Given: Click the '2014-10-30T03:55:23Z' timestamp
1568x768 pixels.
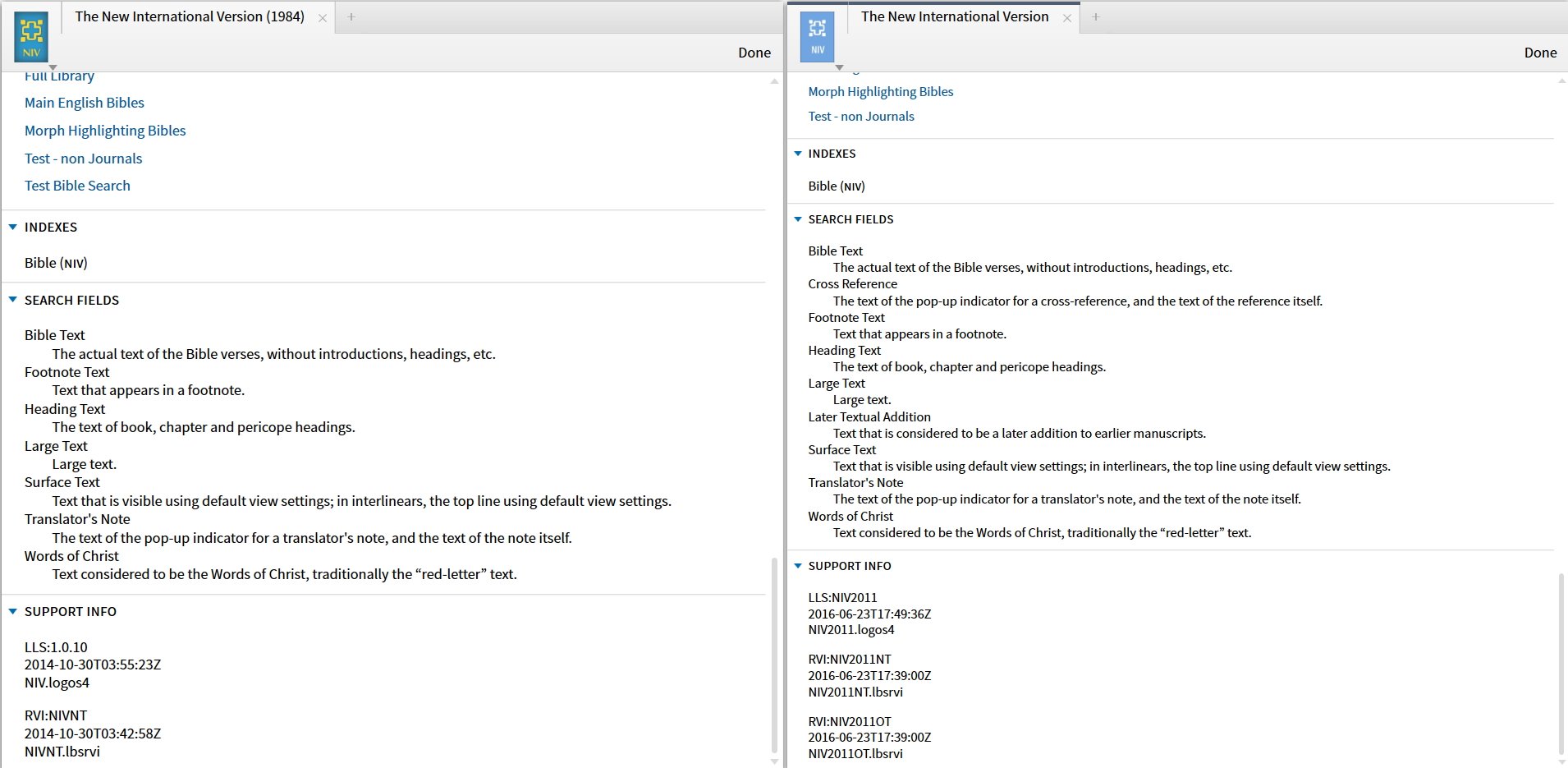Looking at the screenshot, I should (x=93, y=665).
